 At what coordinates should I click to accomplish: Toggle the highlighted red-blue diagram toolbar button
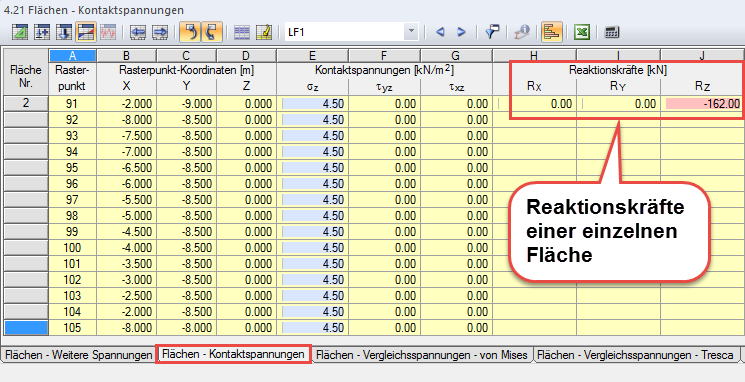pos(87,32)
